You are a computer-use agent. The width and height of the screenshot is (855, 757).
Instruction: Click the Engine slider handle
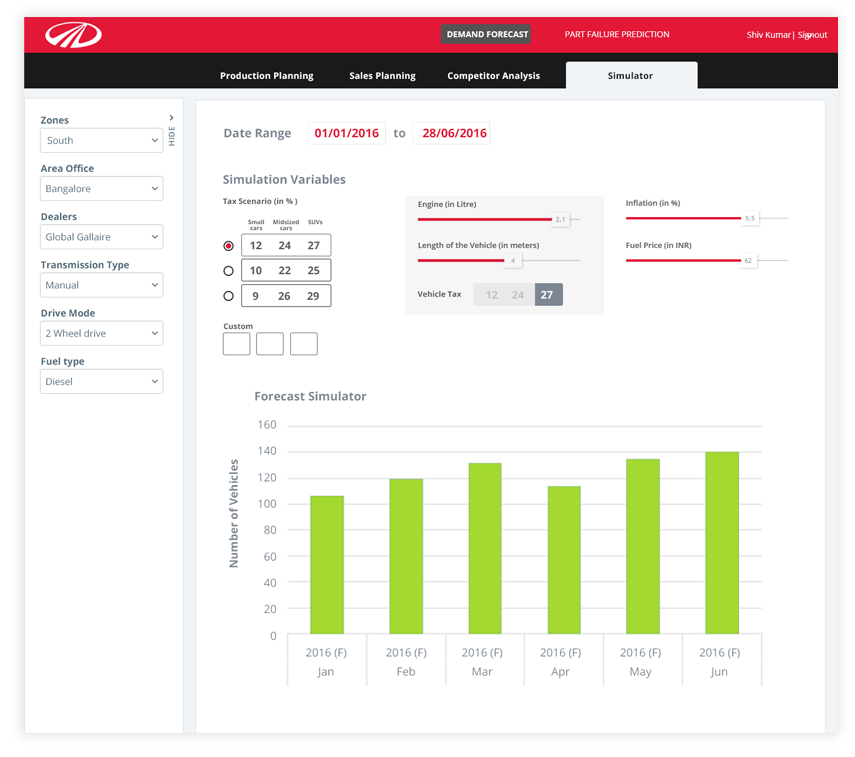click(560, 219)
